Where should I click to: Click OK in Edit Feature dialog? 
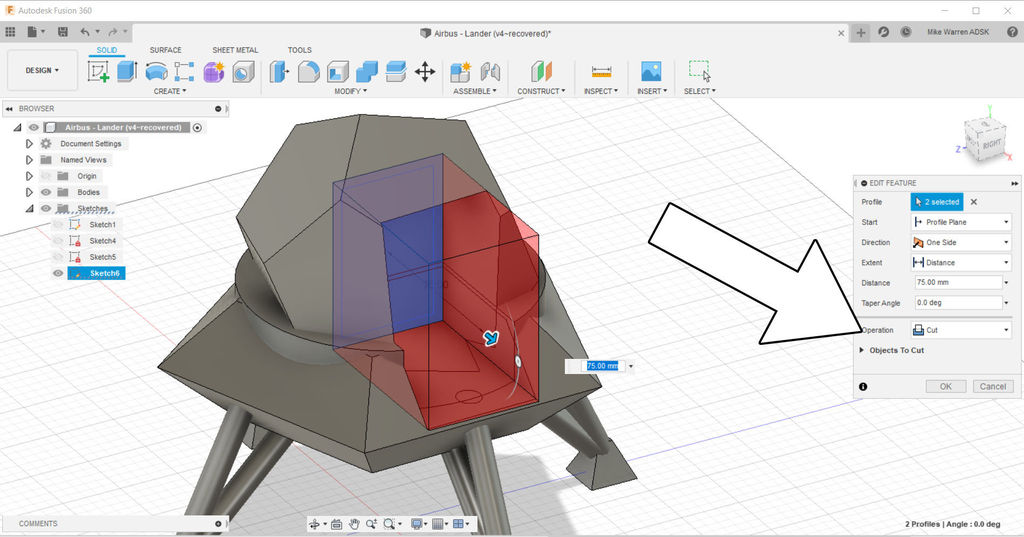946,386
